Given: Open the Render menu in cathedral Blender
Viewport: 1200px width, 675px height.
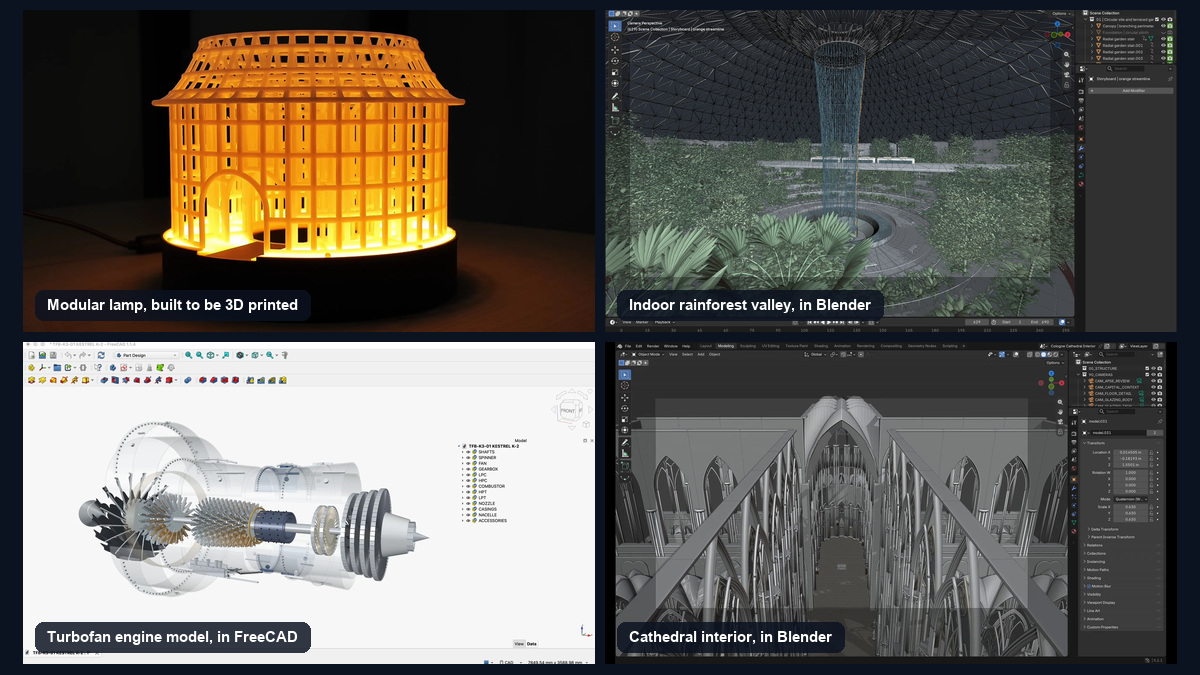Looking at the screenshot, I should 652,346.
